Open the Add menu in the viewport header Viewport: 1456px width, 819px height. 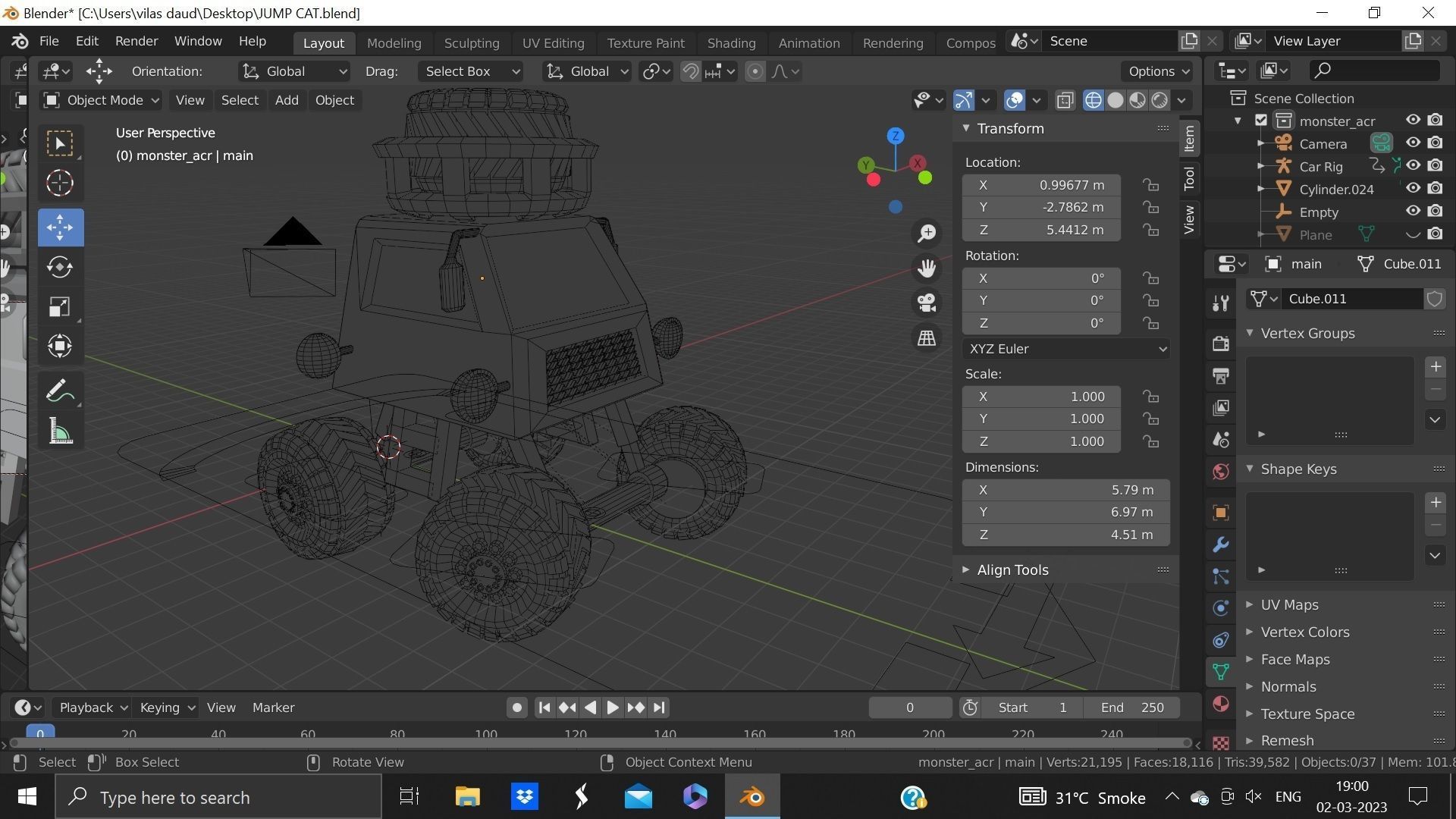tap(286, 99)
